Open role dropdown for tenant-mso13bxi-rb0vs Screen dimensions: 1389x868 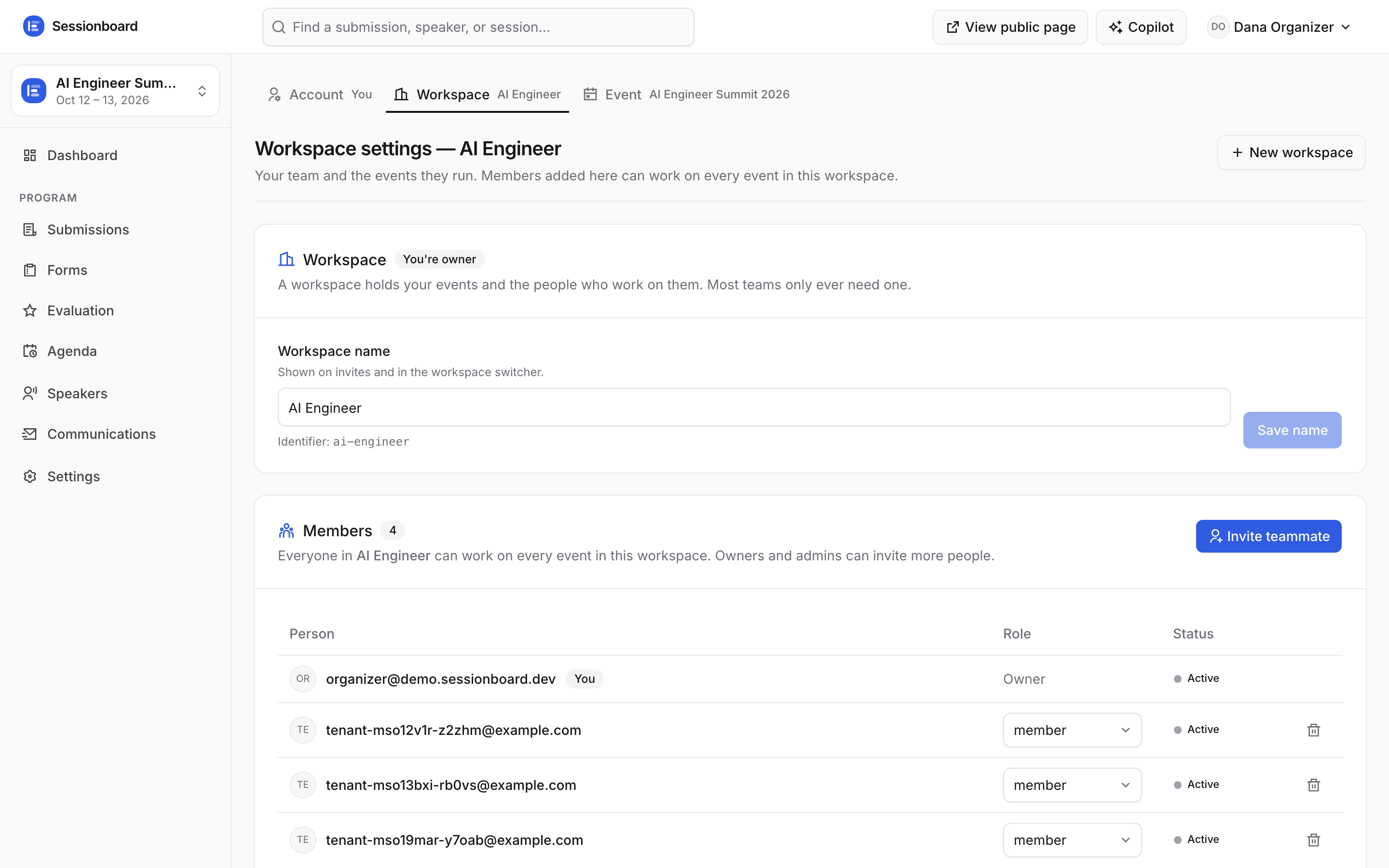pos(1072,785)
